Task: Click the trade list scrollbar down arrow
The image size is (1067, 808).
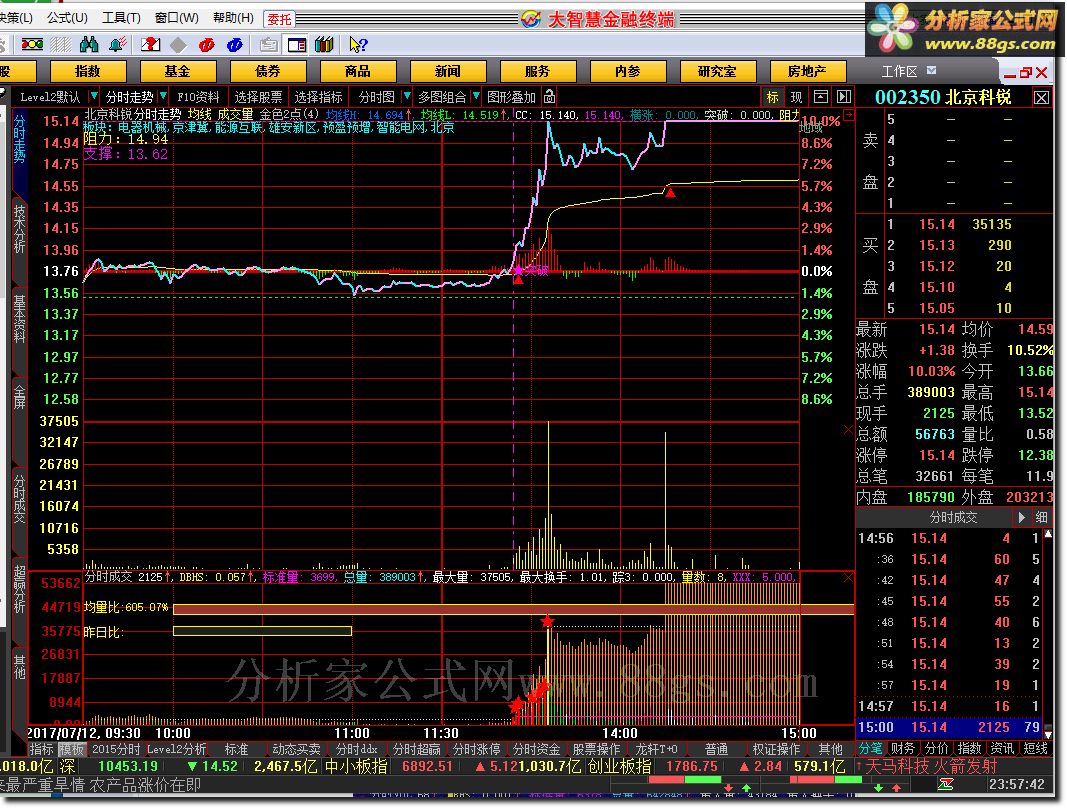Action: [1049, 734]
